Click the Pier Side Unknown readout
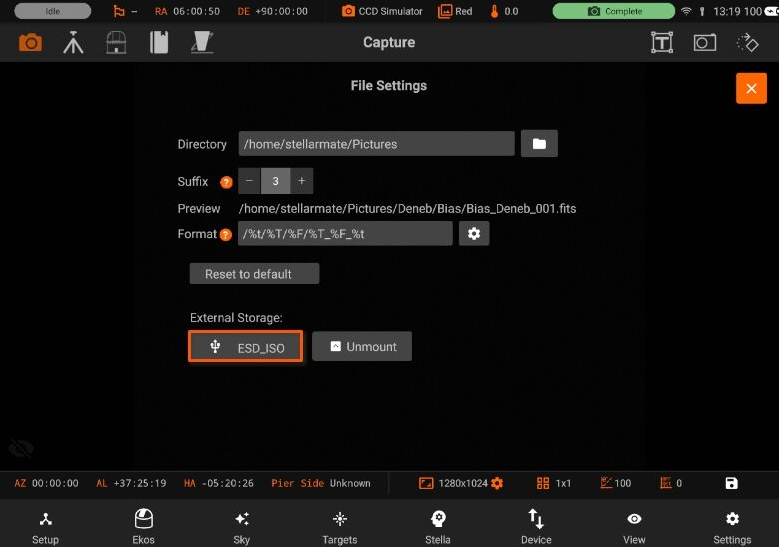 click(x=321, y=483)
